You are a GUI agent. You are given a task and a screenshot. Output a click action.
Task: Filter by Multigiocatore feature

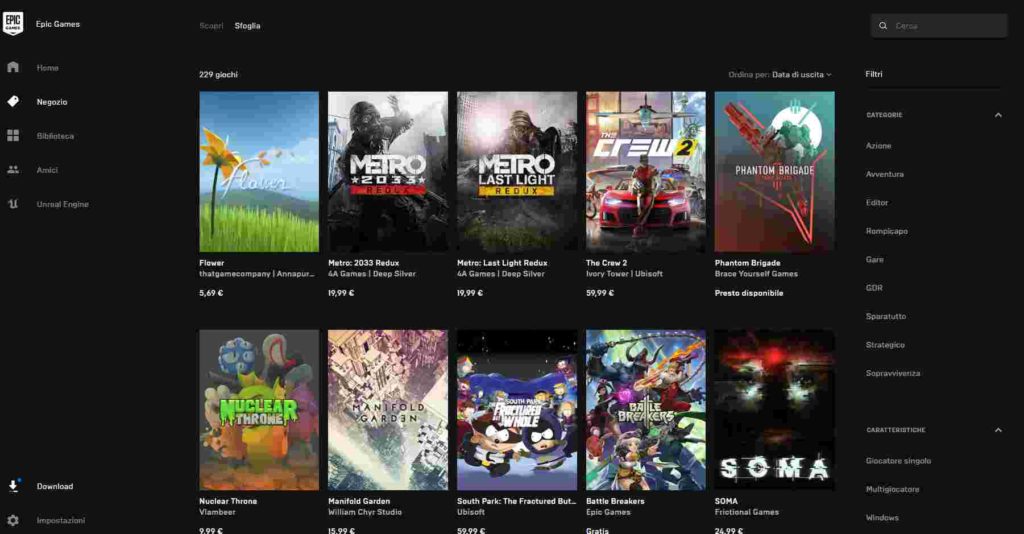click(892, 489)
